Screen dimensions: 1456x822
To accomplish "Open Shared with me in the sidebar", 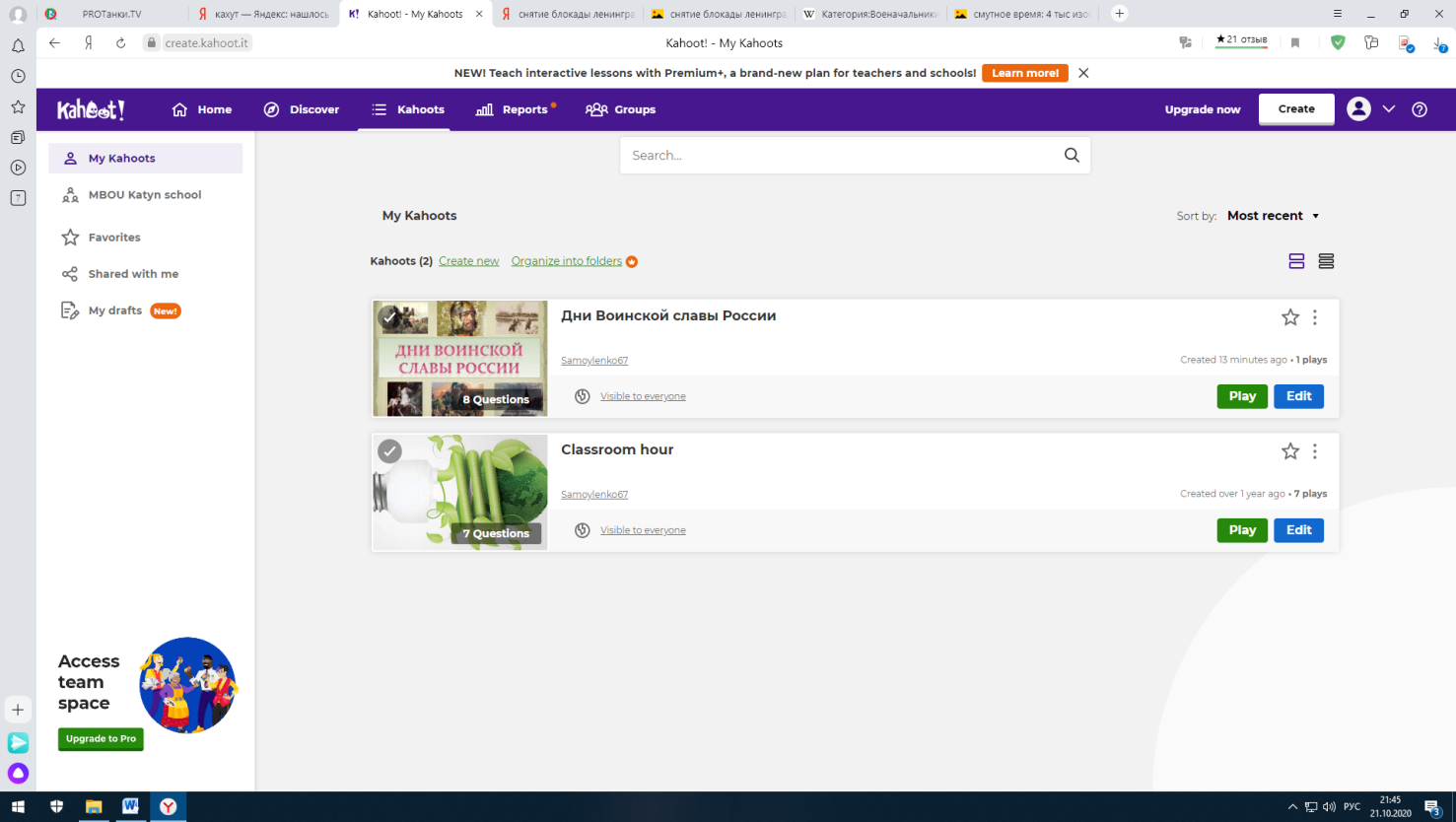I will 145,274.
